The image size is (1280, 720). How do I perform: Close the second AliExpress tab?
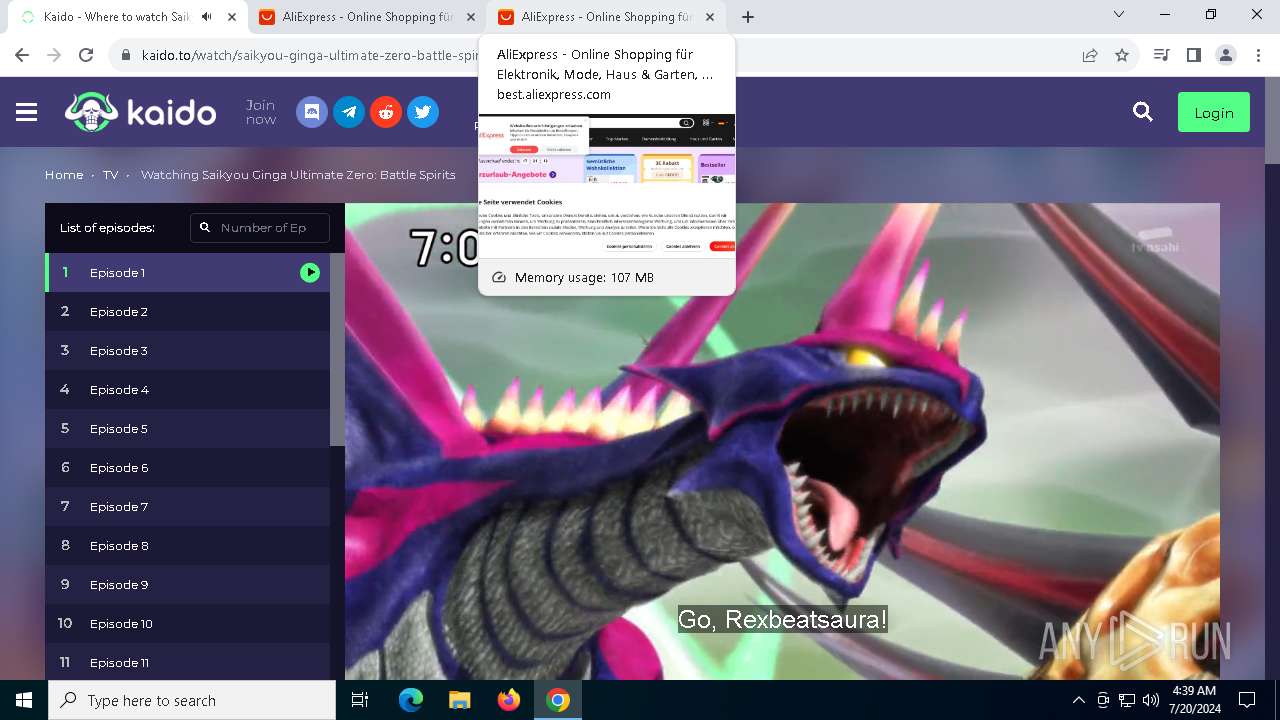pos(710,17)
